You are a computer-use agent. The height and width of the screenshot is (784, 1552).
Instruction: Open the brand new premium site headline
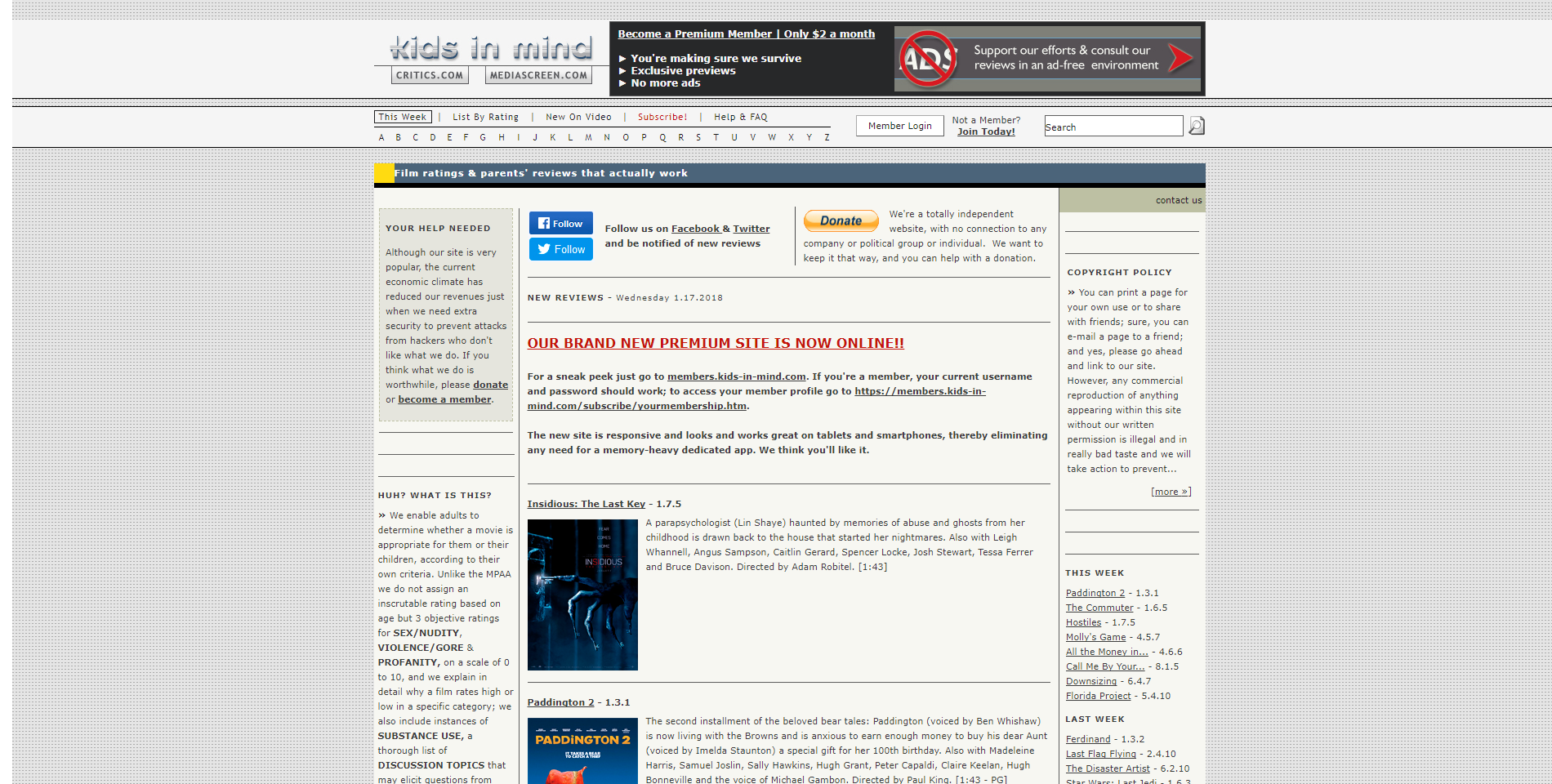coord(716,343)
